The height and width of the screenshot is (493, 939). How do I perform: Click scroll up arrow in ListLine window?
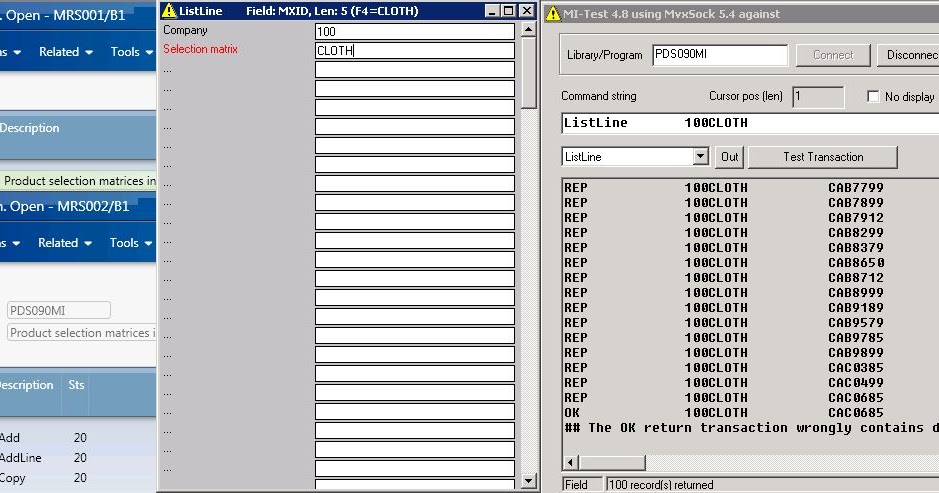point(528,29)
